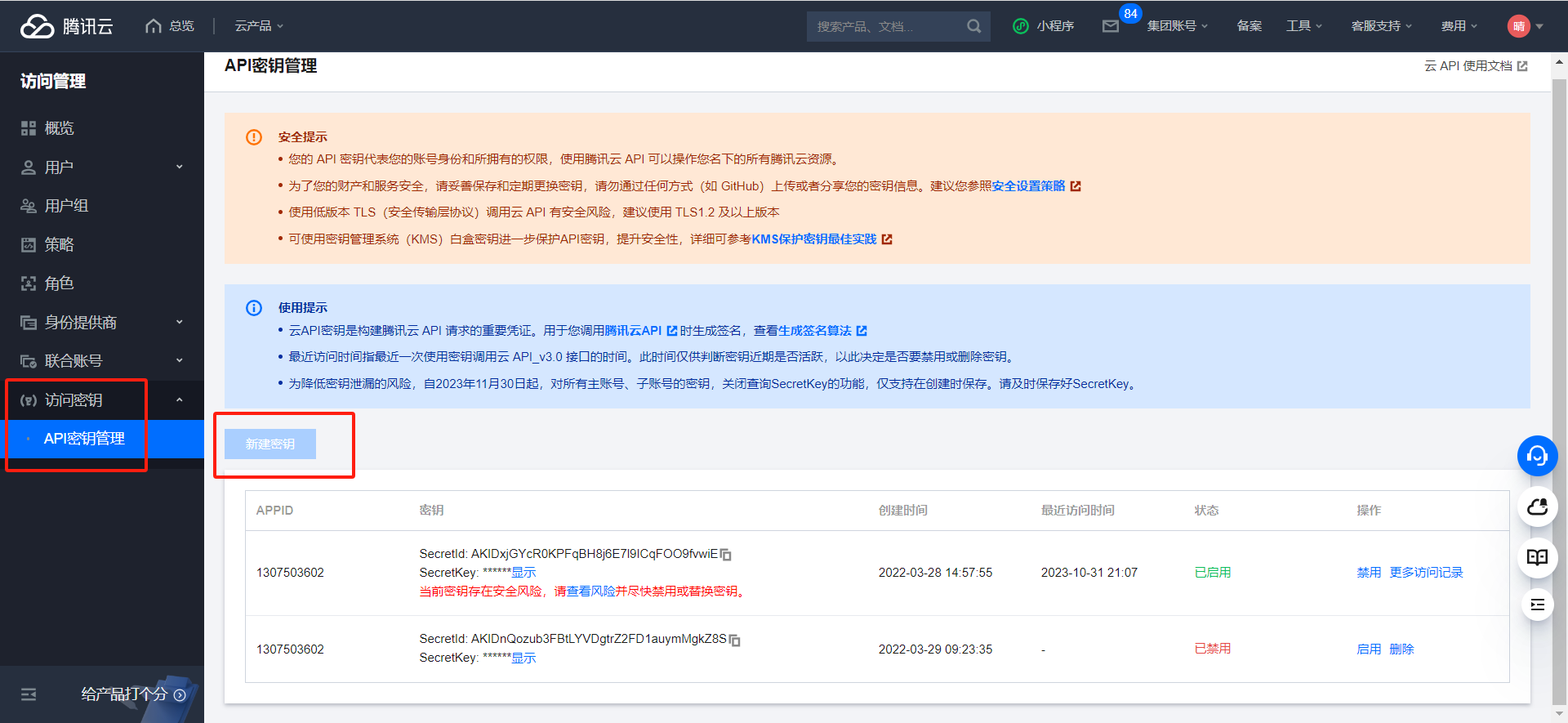Open the mail notifications icon
This screenshot has width=1568, height=723.
pos(1110,26)
